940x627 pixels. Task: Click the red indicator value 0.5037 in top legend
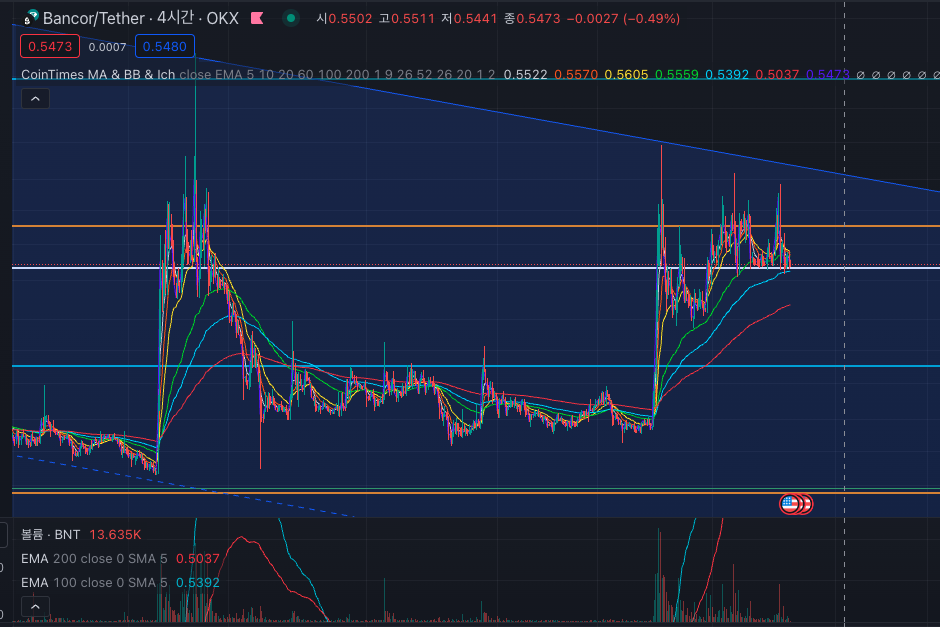click(x=778, y=74)
